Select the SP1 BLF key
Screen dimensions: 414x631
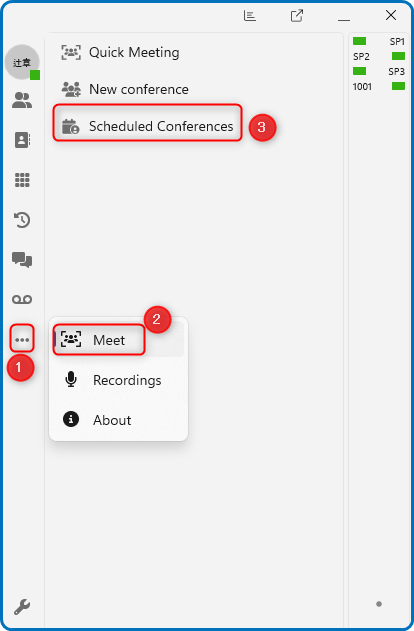pos(379,41)
